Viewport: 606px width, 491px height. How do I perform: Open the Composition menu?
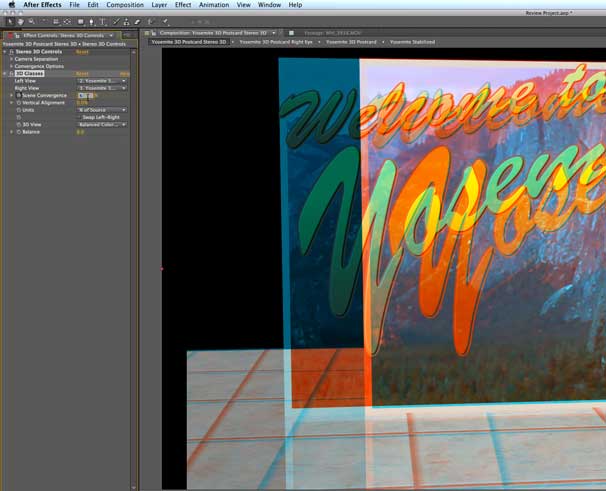coord(125,5)
